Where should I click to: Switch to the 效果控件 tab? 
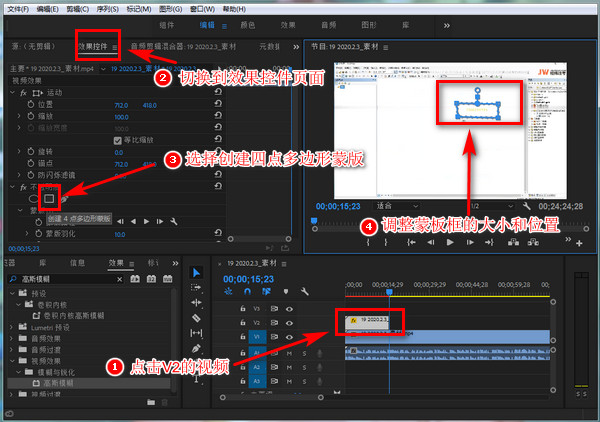(93, 47)
